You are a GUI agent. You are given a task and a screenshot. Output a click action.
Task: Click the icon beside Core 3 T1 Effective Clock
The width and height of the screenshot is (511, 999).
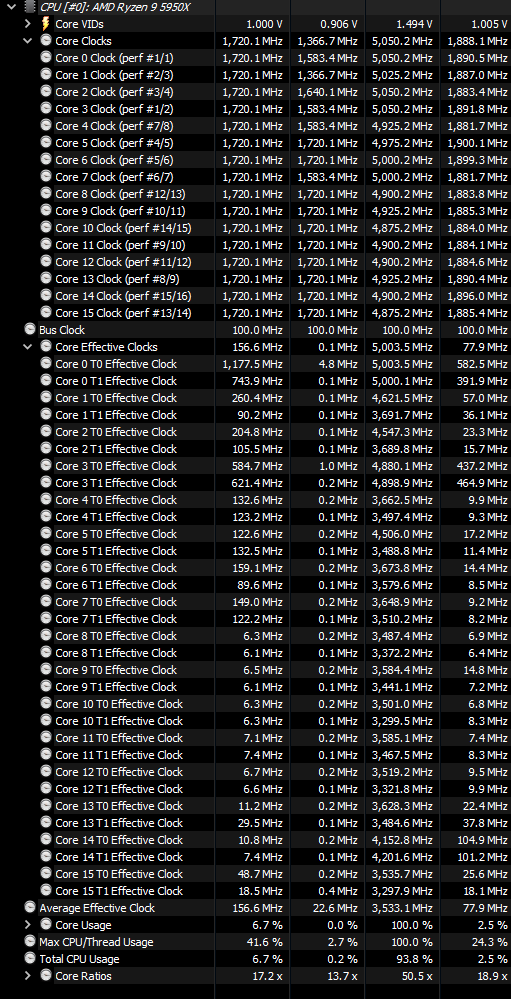click(45, 482)
